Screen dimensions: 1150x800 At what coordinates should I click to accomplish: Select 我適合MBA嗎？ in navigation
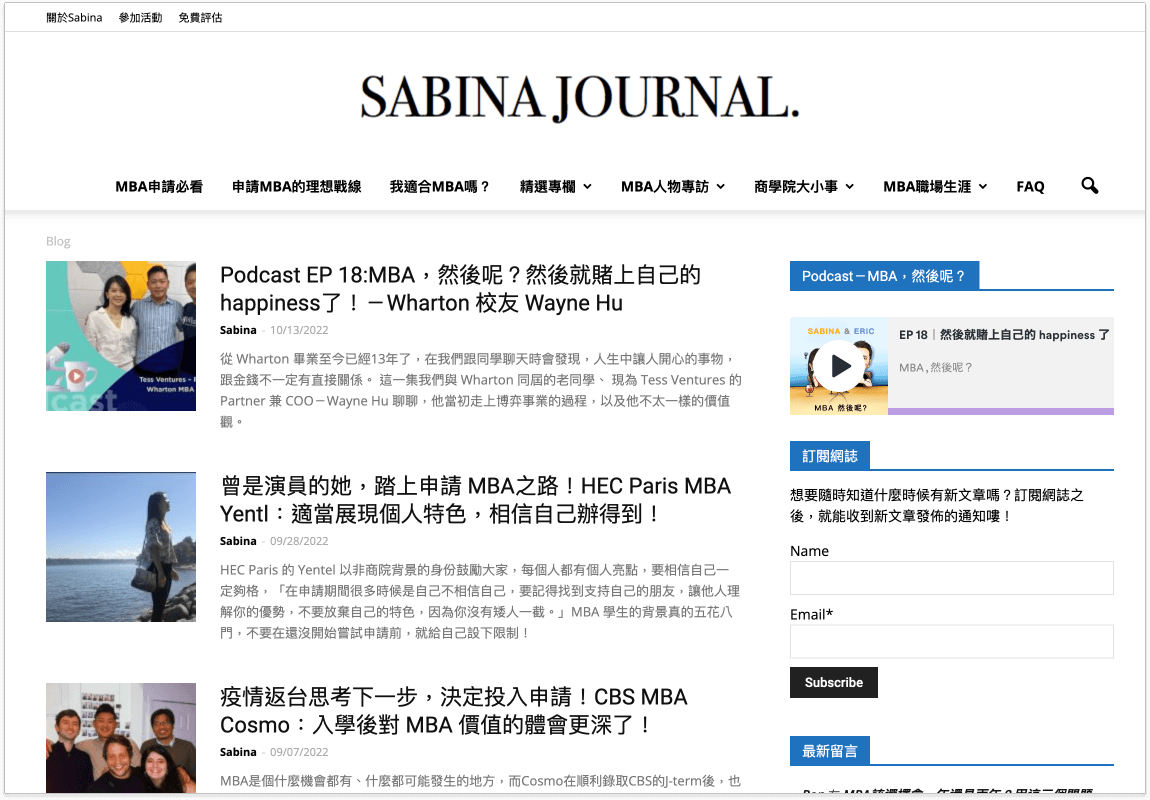pos(440,186)
